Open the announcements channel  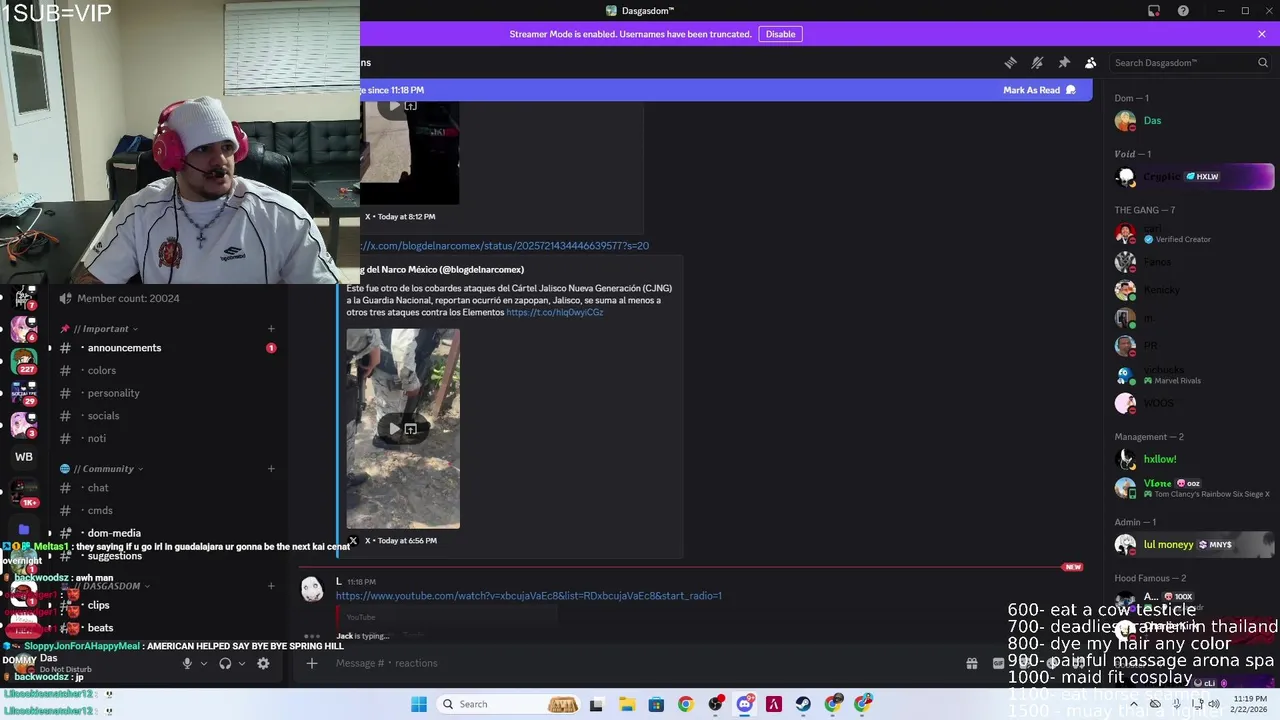pyautogui.click(x=166, y=348)
